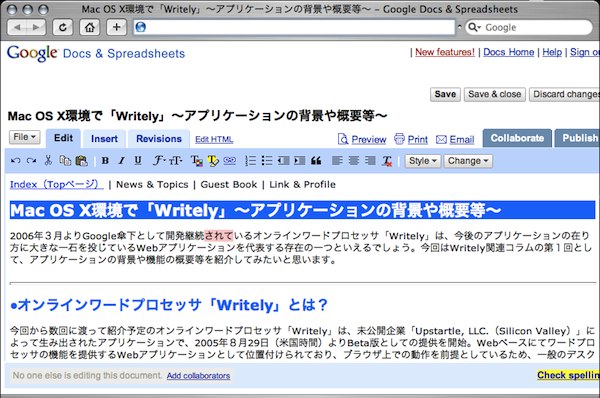Click the browser address bar
The height and width of the screenshot is (398, 600).
(x=294, y=27)
